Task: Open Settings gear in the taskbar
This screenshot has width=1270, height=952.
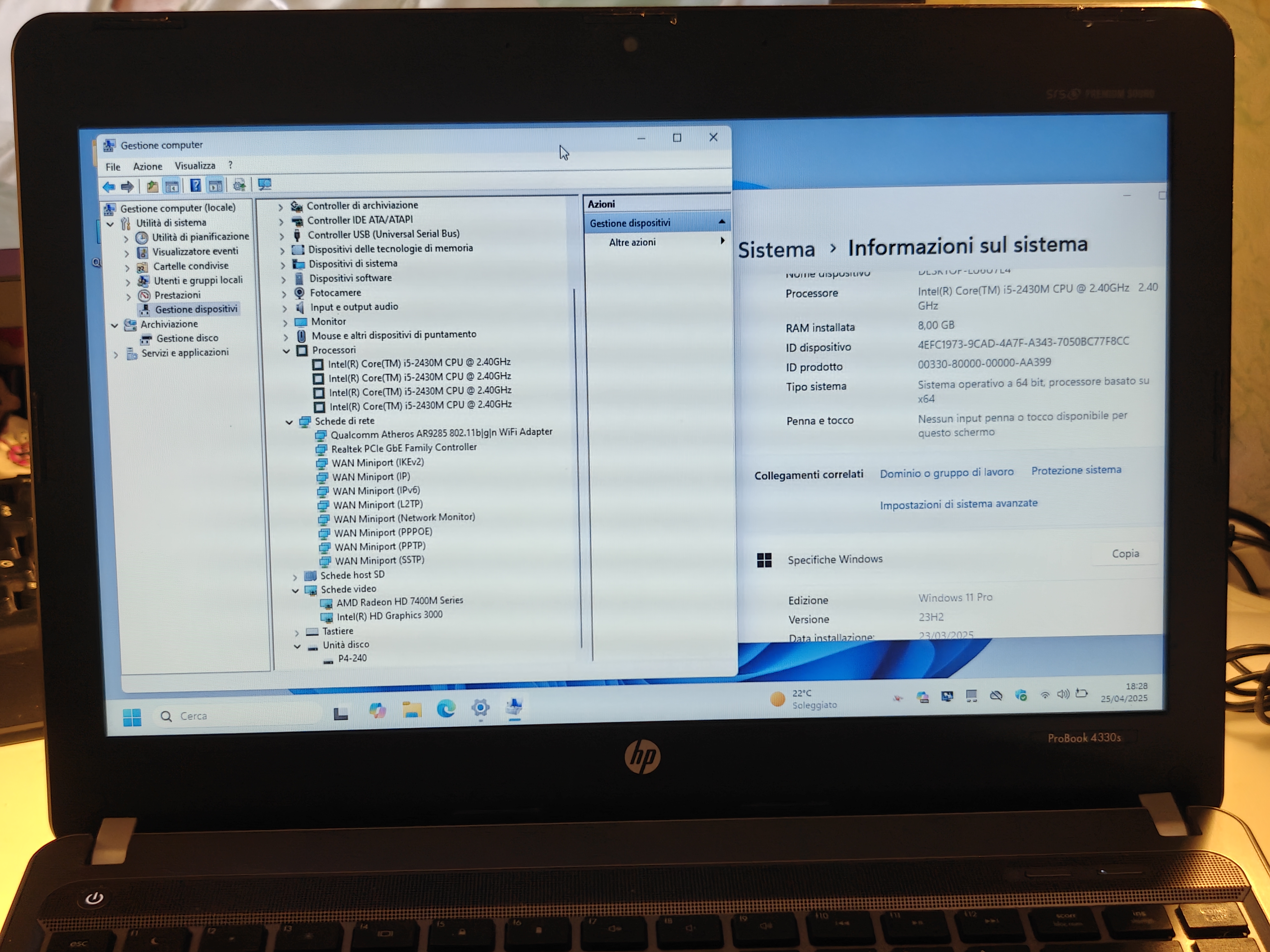Action: tap(480, 708)
